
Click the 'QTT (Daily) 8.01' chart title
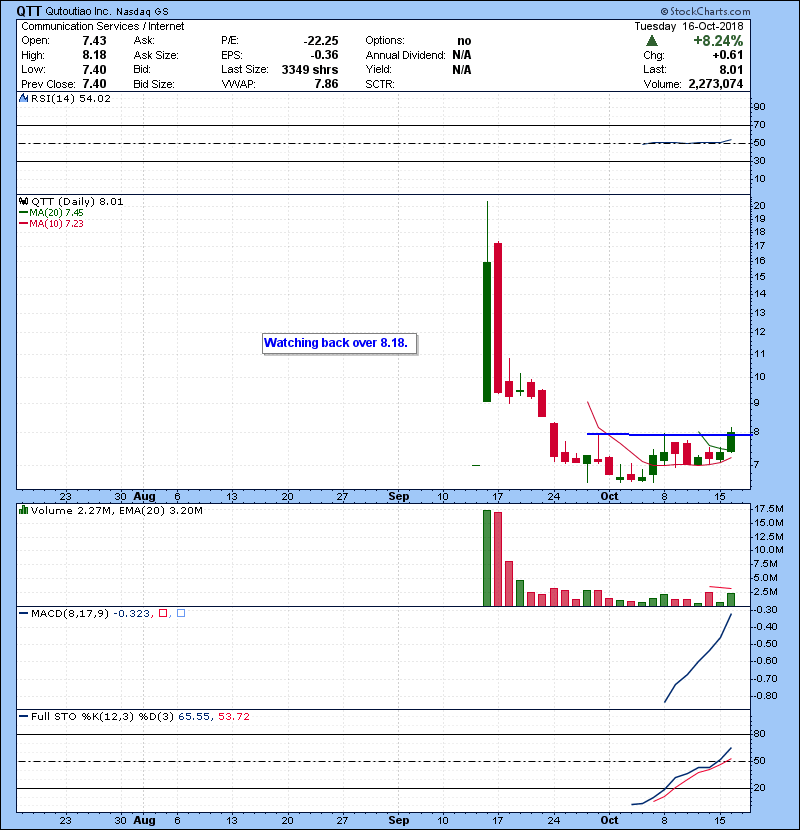point(77,202)
